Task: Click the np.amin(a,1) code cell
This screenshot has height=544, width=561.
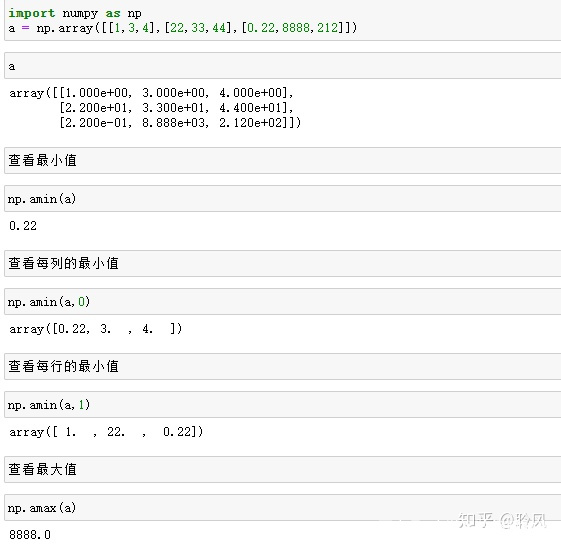Action: pos(283,404)
